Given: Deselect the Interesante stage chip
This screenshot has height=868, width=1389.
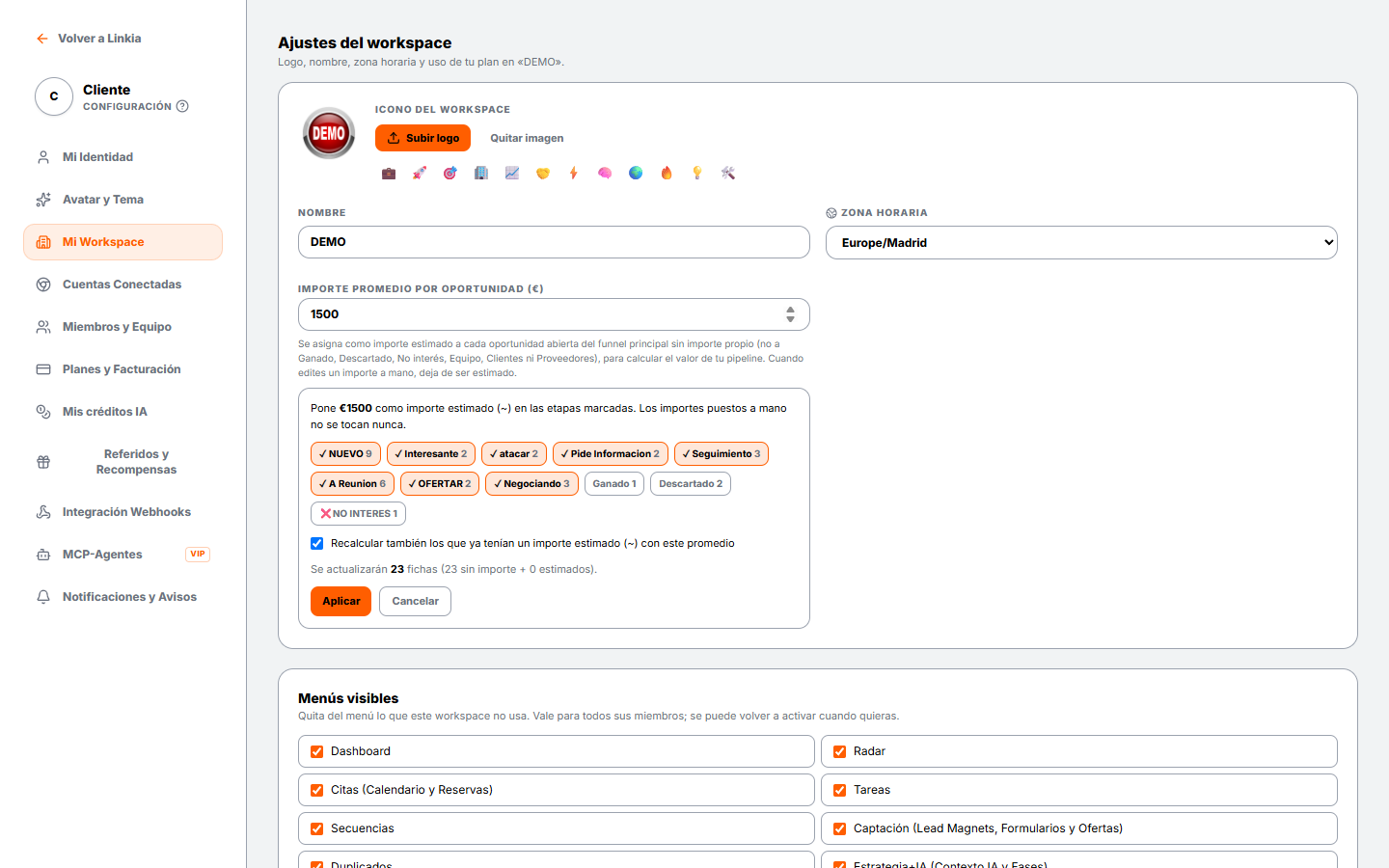Looking at the screenshot, I should [431, 453].
